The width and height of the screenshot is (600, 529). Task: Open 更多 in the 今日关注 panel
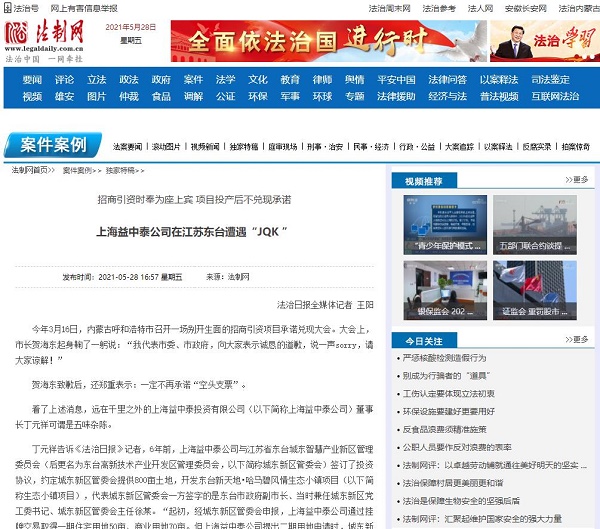pyautogui.click(x=577, y=341)
